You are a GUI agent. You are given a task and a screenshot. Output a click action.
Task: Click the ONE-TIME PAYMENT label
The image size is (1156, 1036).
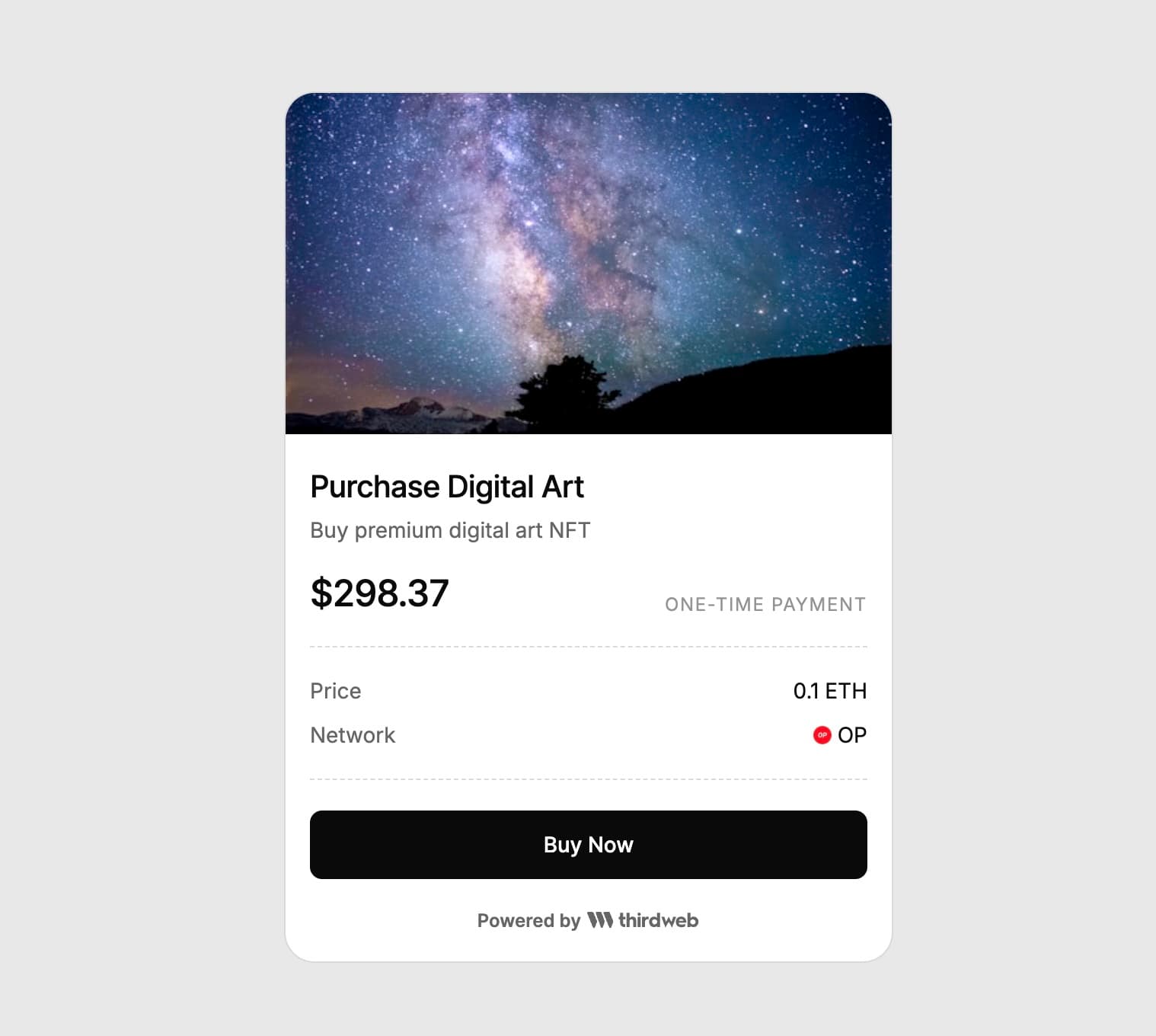765,605
